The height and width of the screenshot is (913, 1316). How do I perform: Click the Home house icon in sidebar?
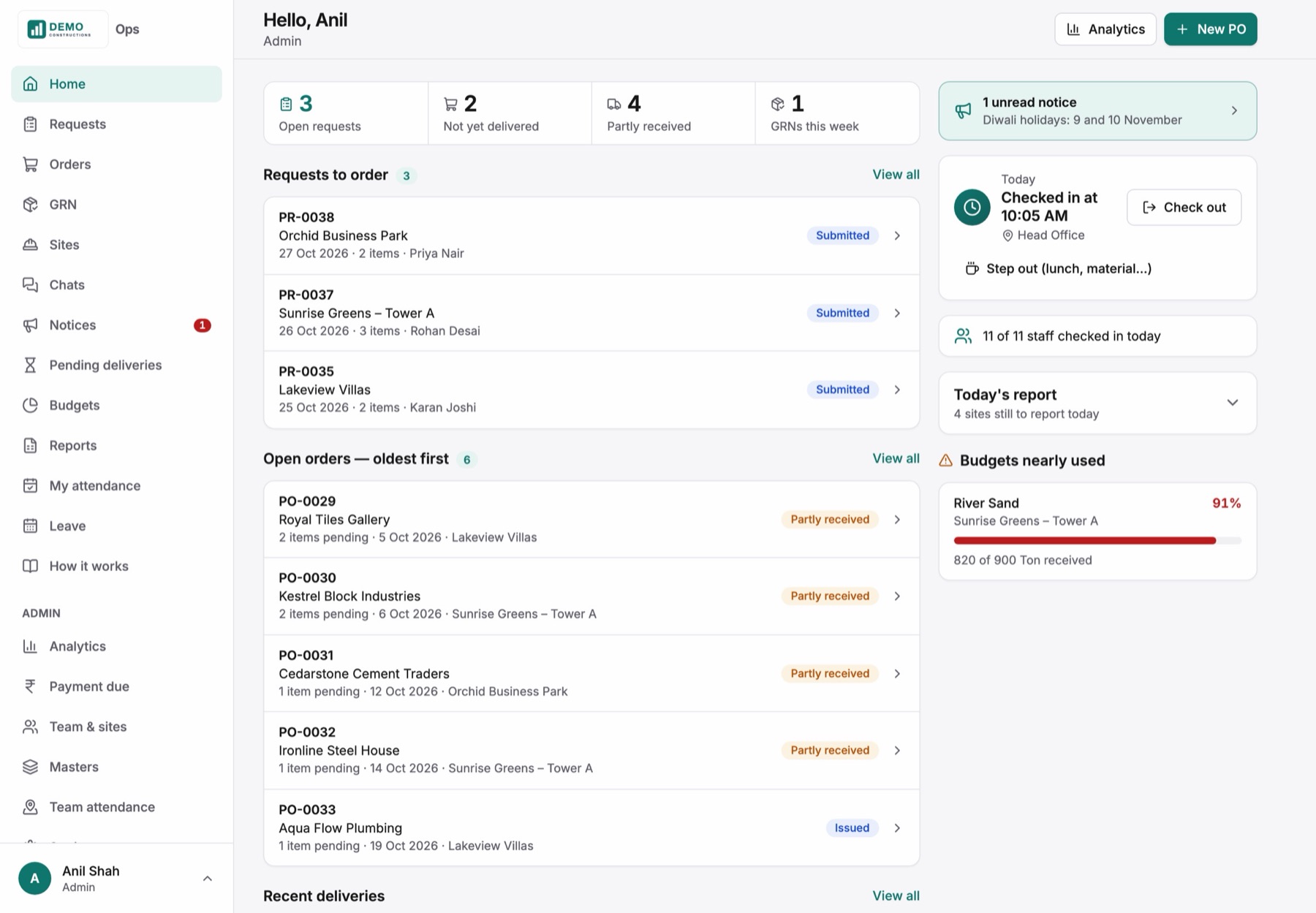click(x=30, y=84)
